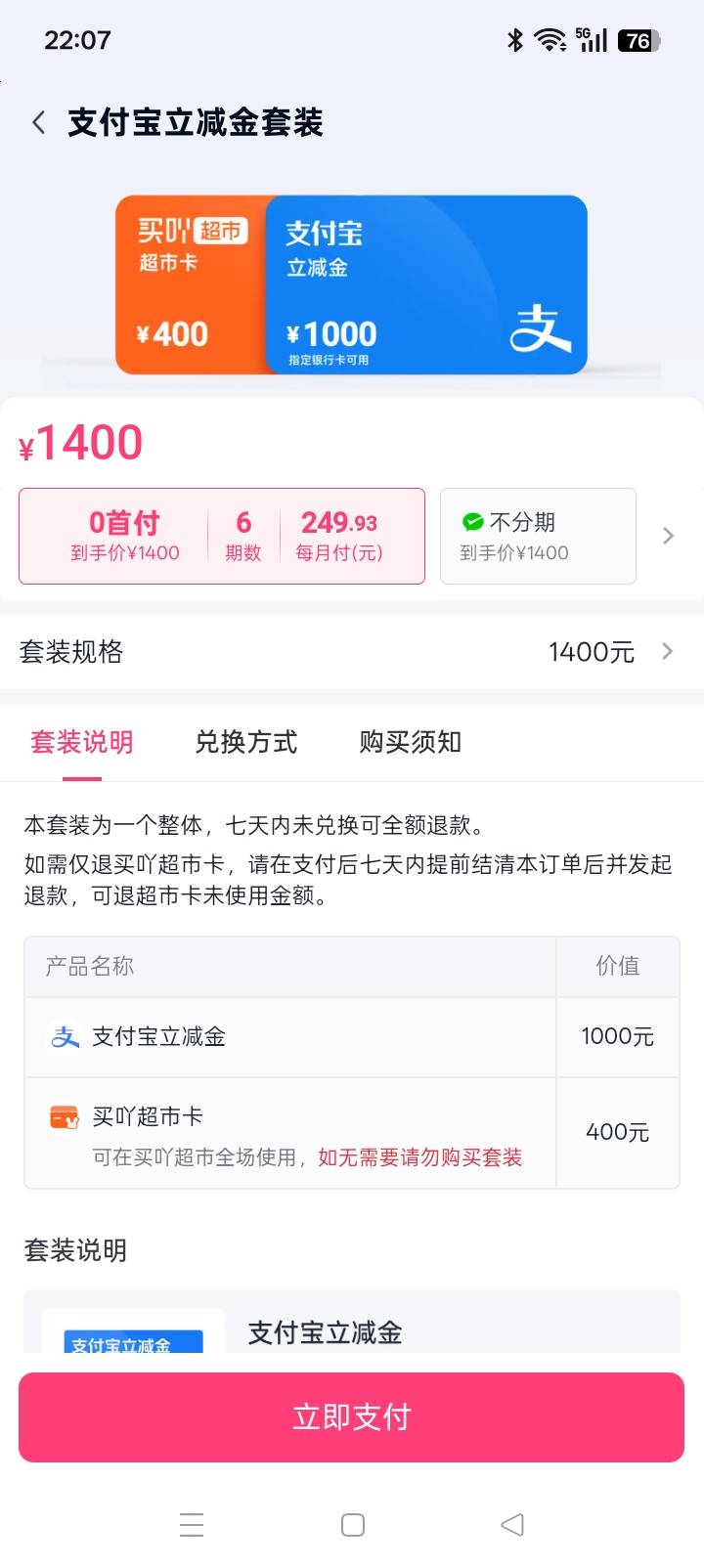704x1568 pixels.
Task: Select the 不分期 pay-in-full option
Action: pos(538,536)
